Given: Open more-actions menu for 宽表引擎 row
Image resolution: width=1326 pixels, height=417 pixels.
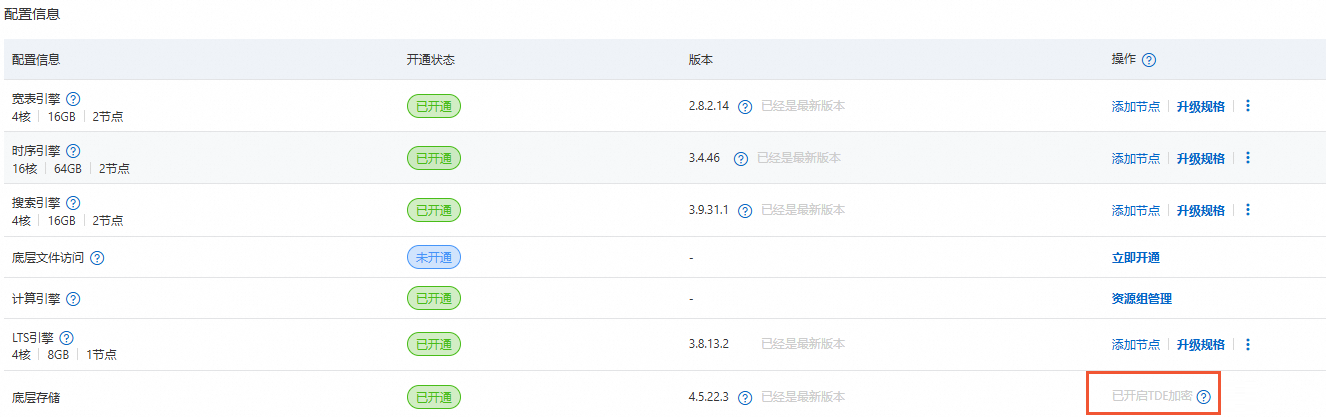Looking at the screenshot, I should 1247,105.
